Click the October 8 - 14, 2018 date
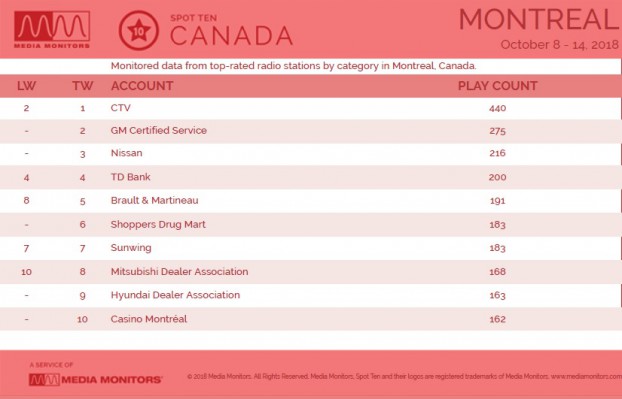 point(559,44)
